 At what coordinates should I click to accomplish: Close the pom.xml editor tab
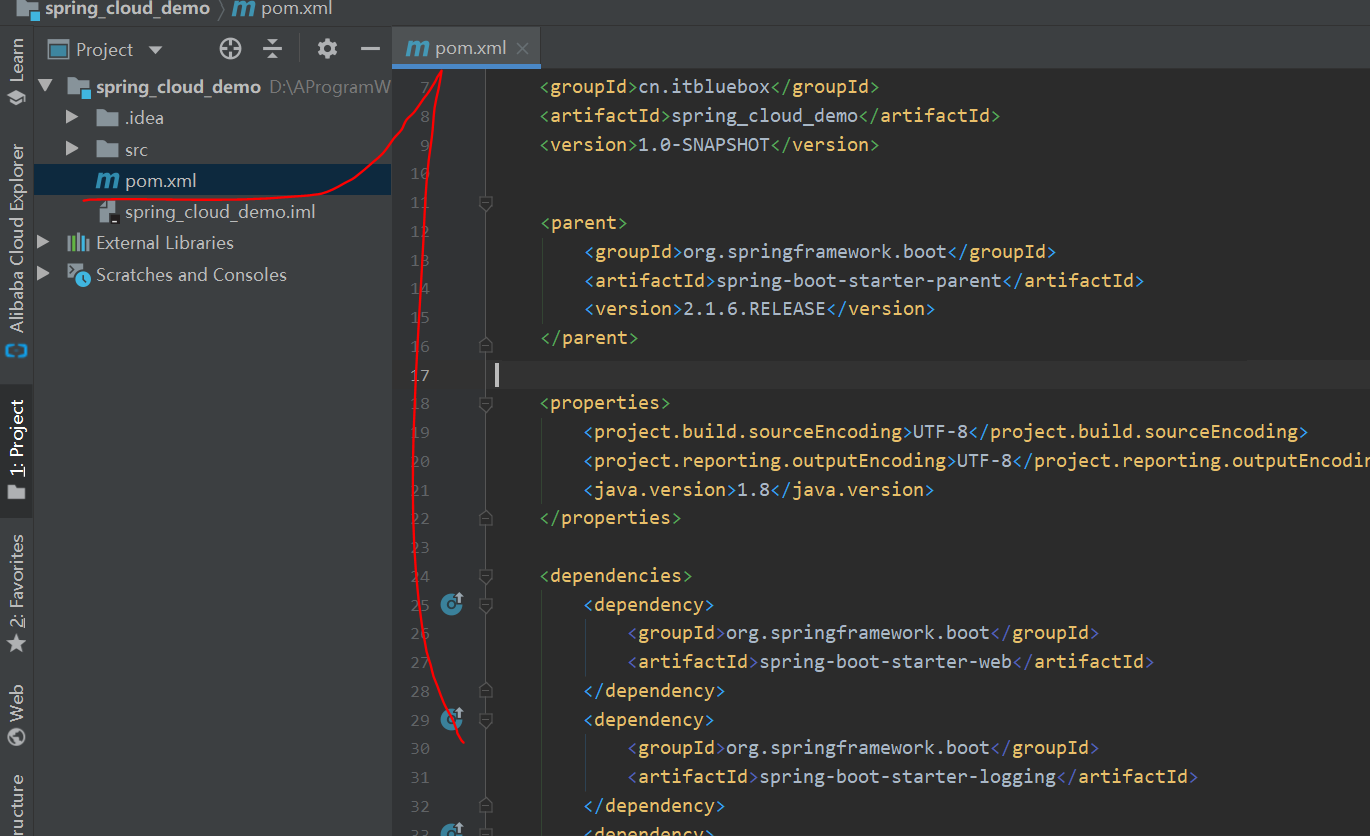pyautogui.click(x=523, y=48)
